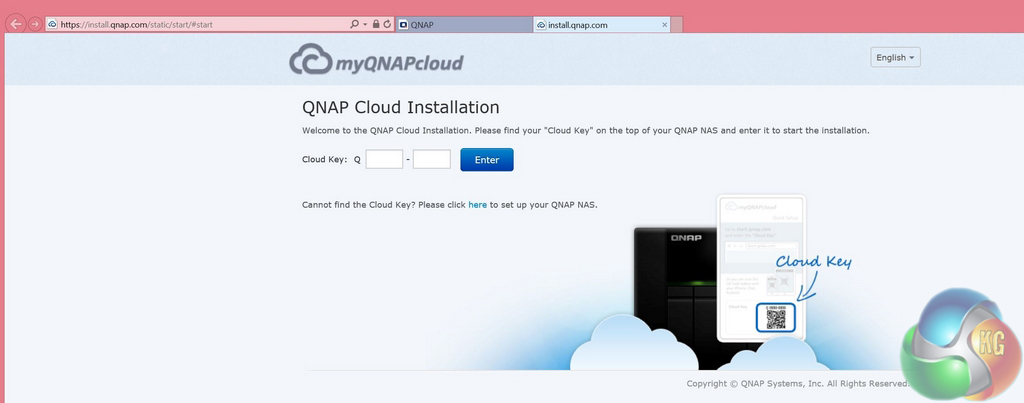1024x403 pixels.
Task: Open the English language dropdown
Action: tap(895, 57)
